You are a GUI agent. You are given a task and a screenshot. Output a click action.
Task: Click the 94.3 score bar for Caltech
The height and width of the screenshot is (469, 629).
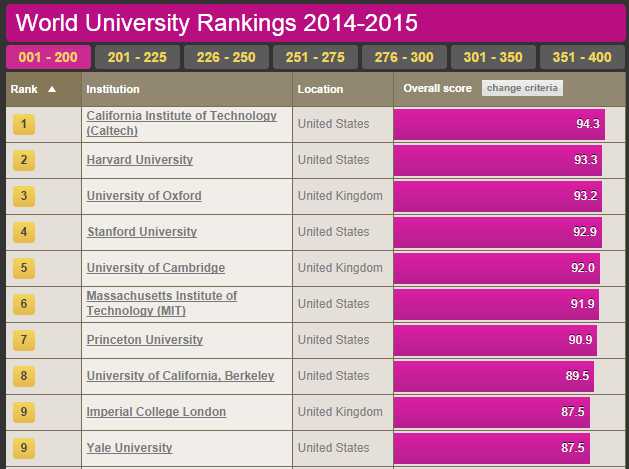(499, 124)
